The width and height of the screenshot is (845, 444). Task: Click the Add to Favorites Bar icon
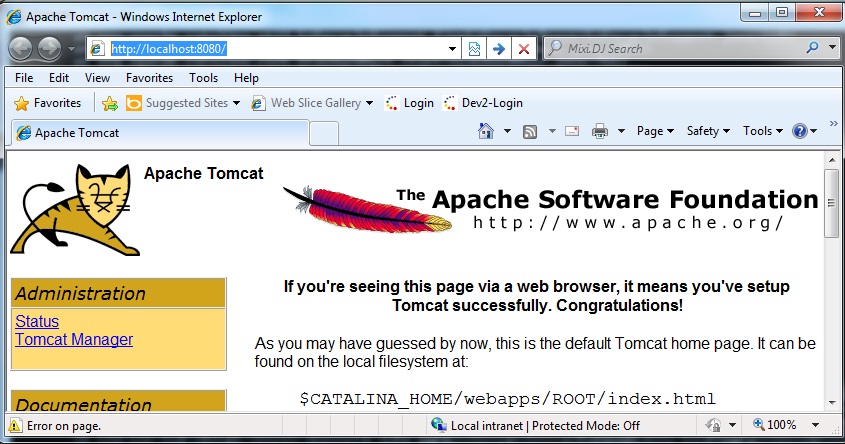110,103
